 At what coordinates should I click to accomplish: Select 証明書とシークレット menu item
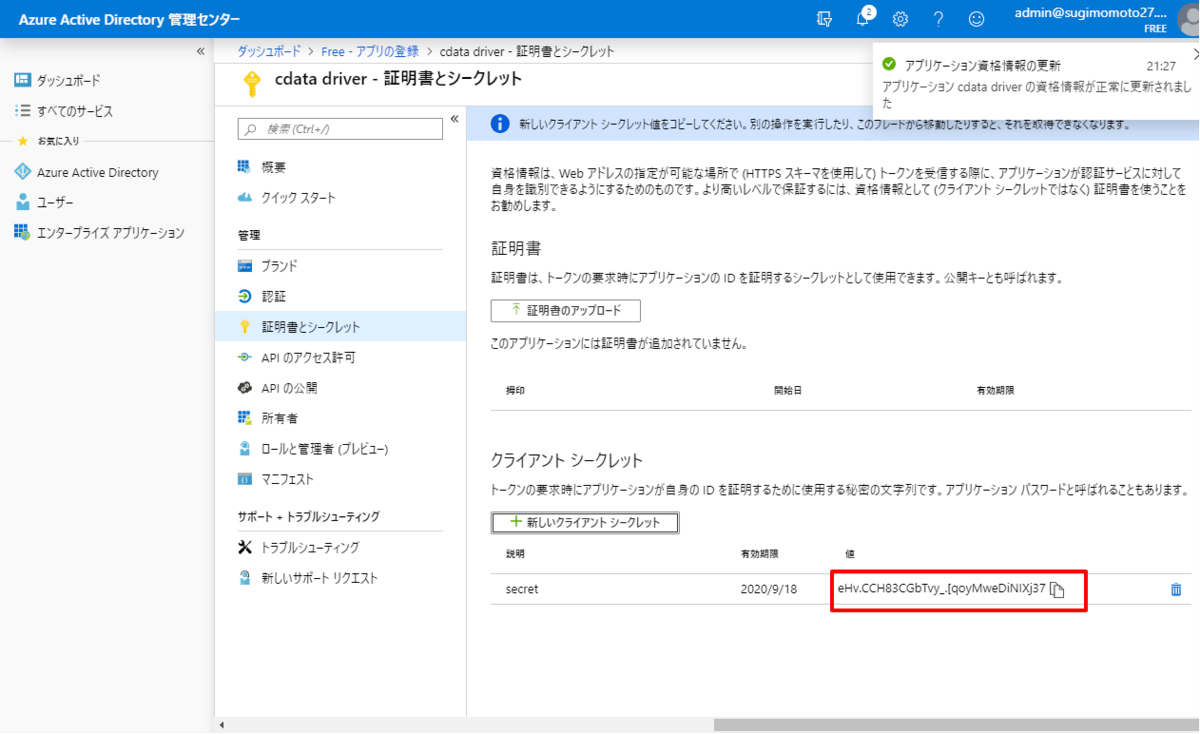(x=340, y=327)
